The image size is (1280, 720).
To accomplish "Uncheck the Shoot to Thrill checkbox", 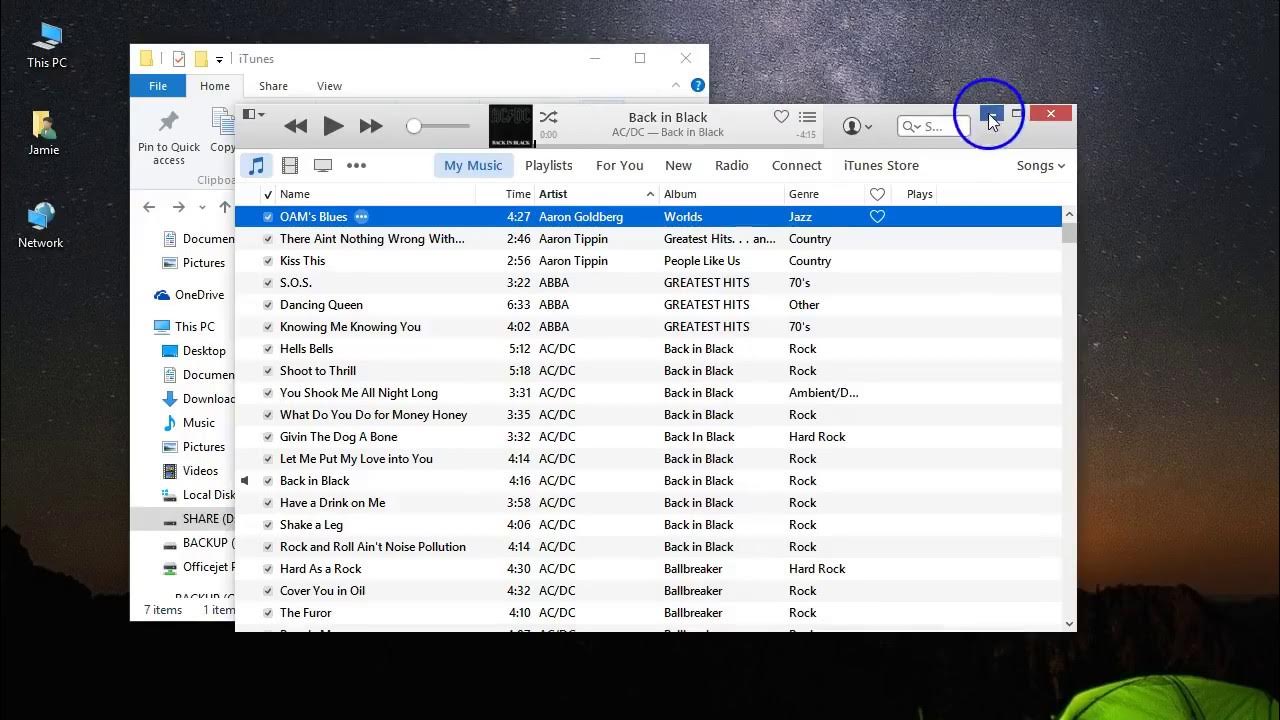I will [x=267, y=371].
